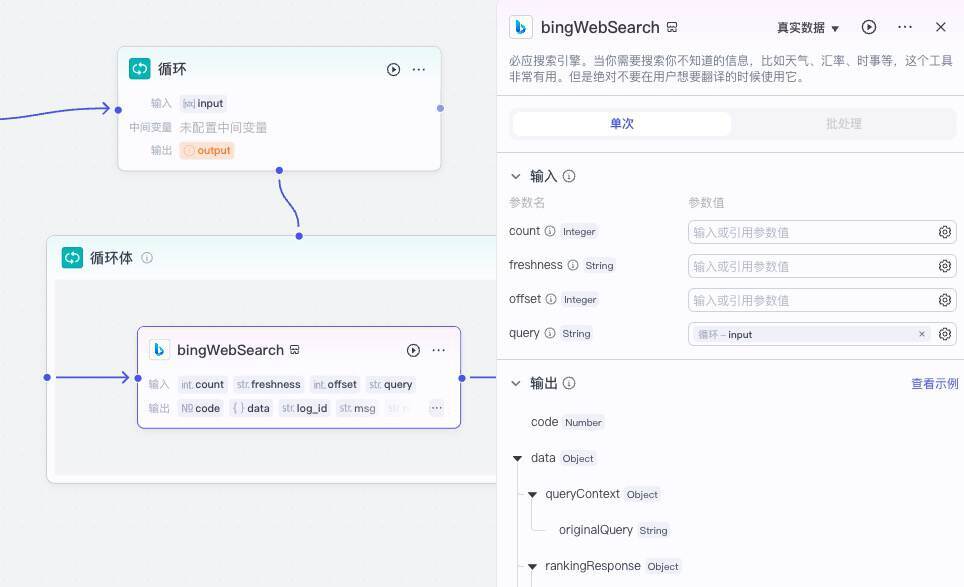
Task: Click info icon next to 循环体 label
Action: pos(147,257)
